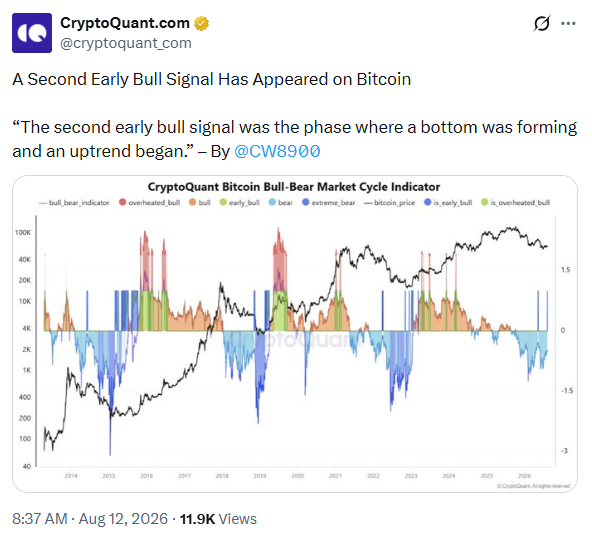Follow the @CW8900 mention link
The height and width of the screenshot is (534, 592).
point(278,151)
